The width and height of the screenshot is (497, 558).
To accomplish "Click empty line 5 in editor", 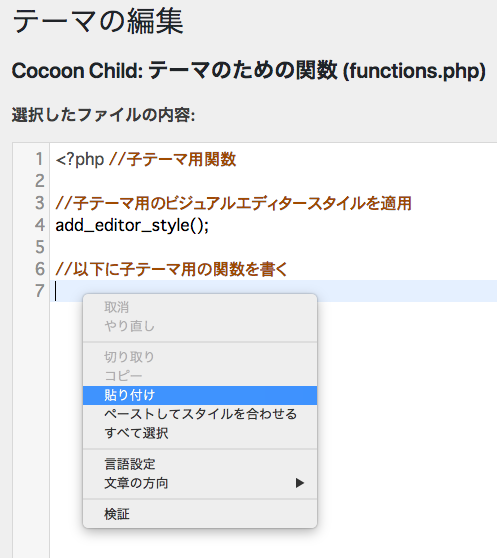I will point(273,247).
